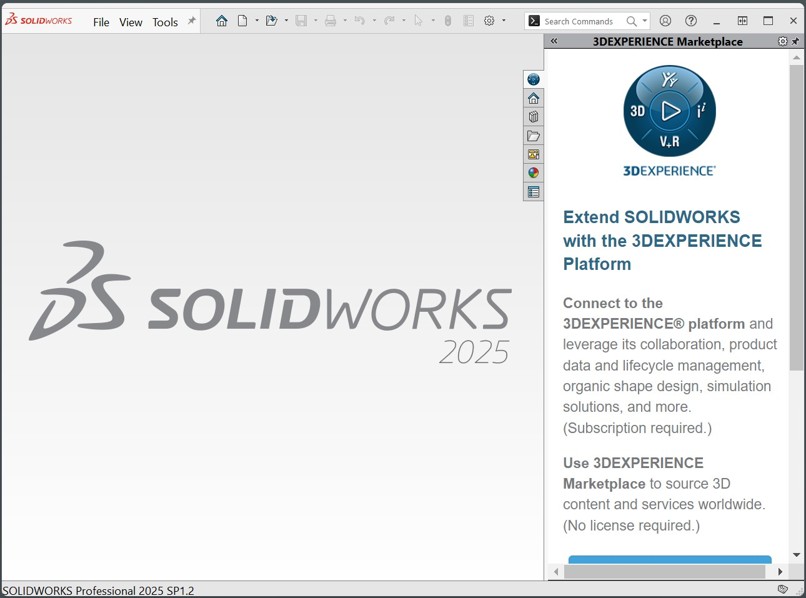Image resolution: width=806 pixels, height=598 pixels.
Task: Click the magnifier search icon
Action: point(631,21)
